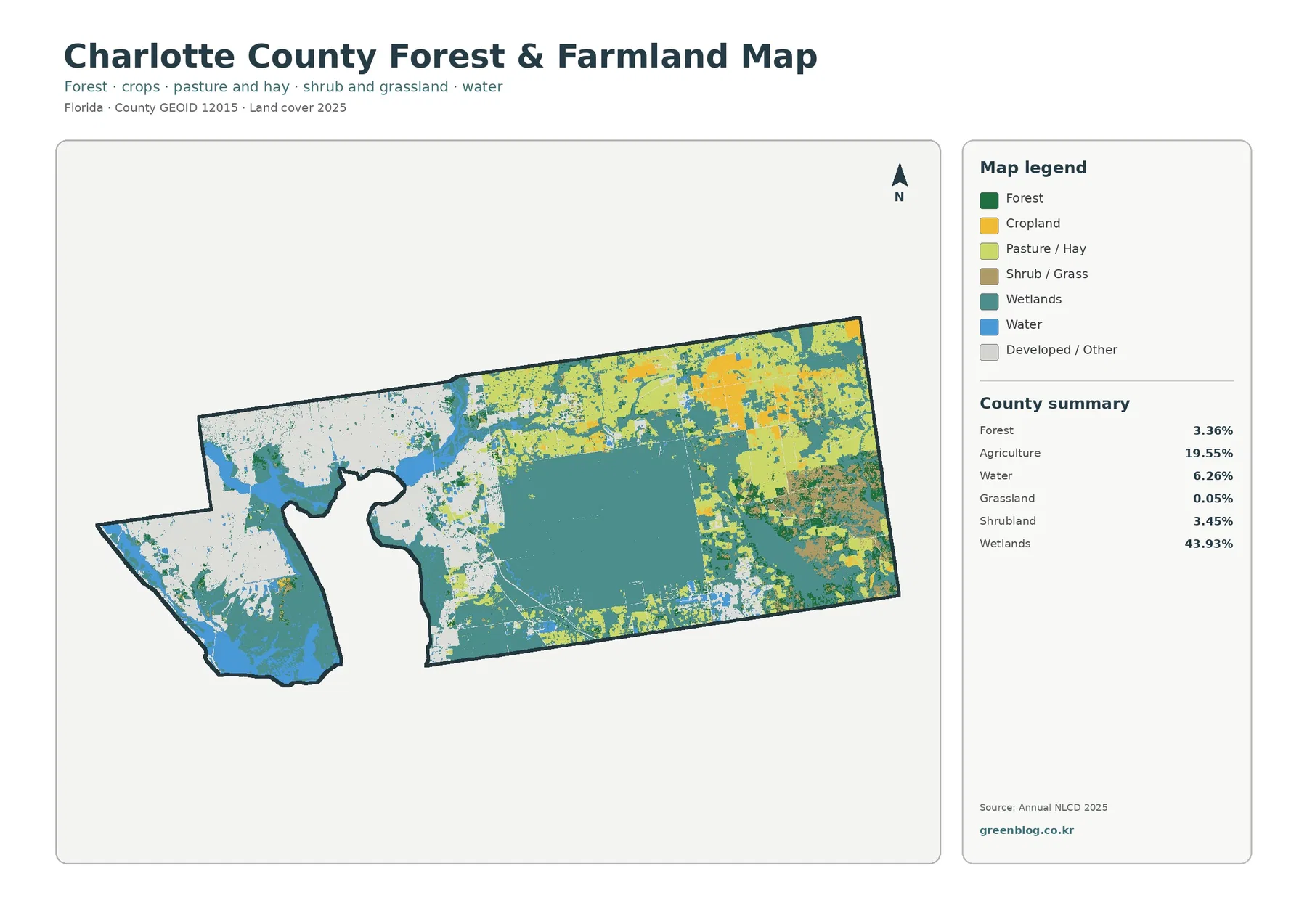
Task: Click the 'Shrubland' summary row label
Action: click(x=1007, y=521)
